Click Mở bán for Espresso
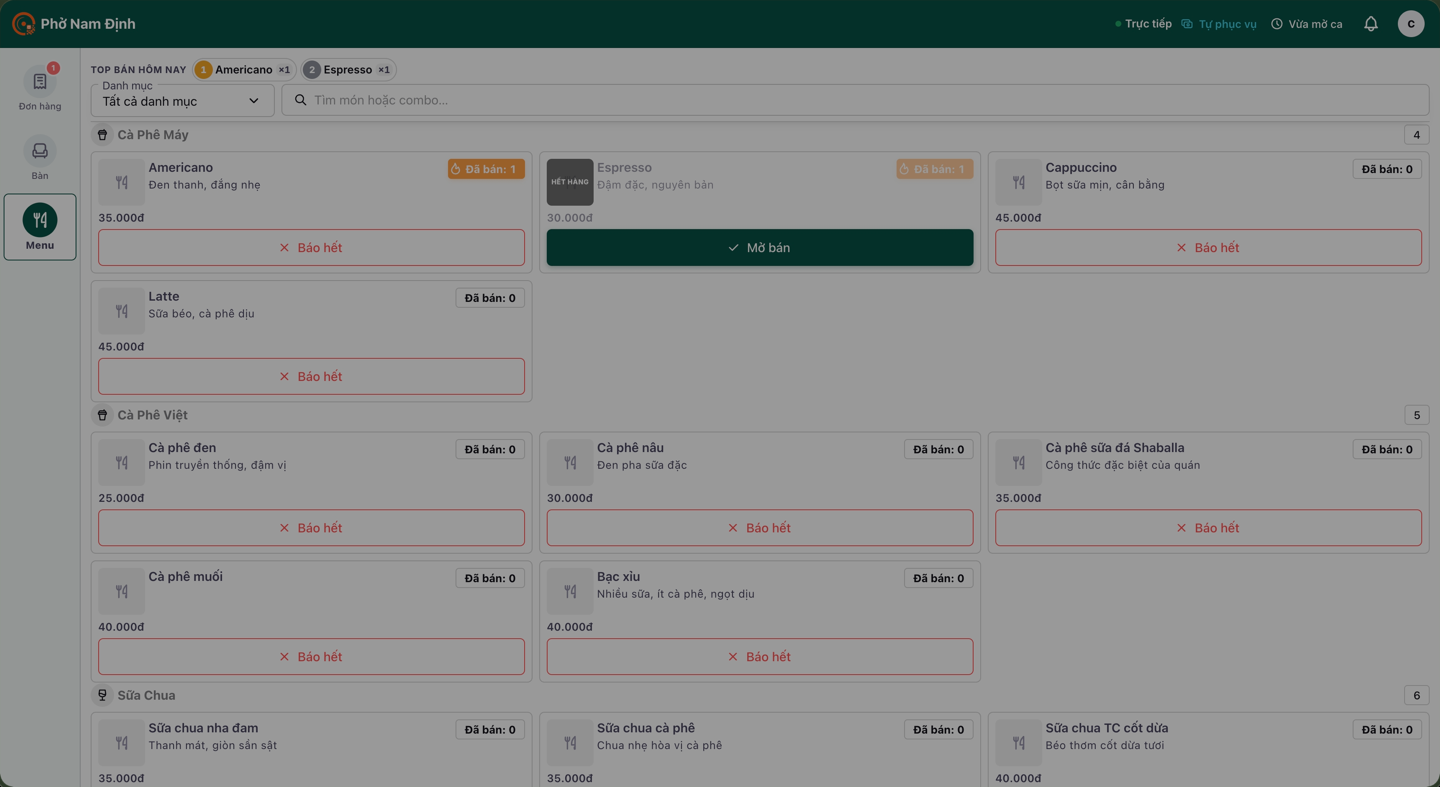1440x787 pixels. click(760, 248)
